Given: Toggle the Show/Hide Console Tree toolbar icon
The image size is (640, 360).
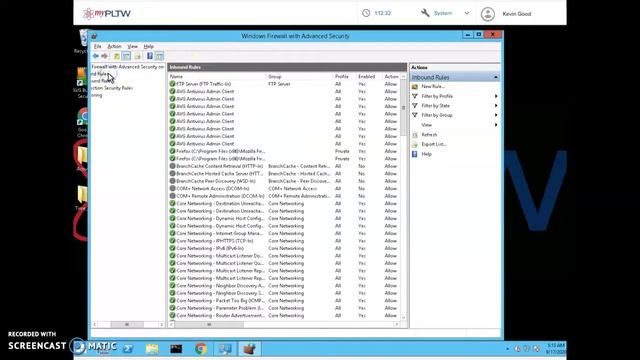Looking at the screenshot, I should point(127,56).
